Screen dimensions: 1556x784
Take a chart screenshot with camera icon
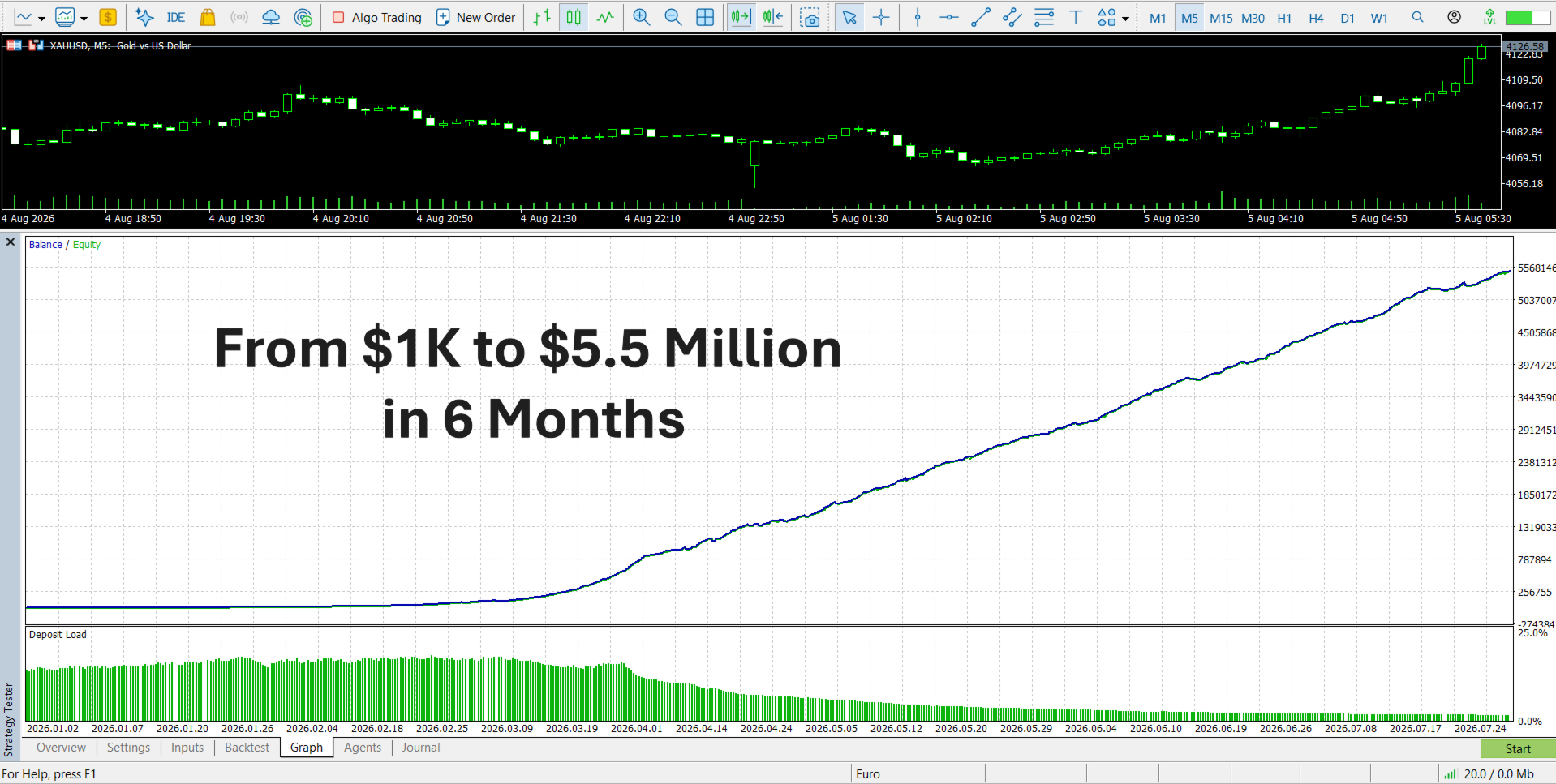810,17
